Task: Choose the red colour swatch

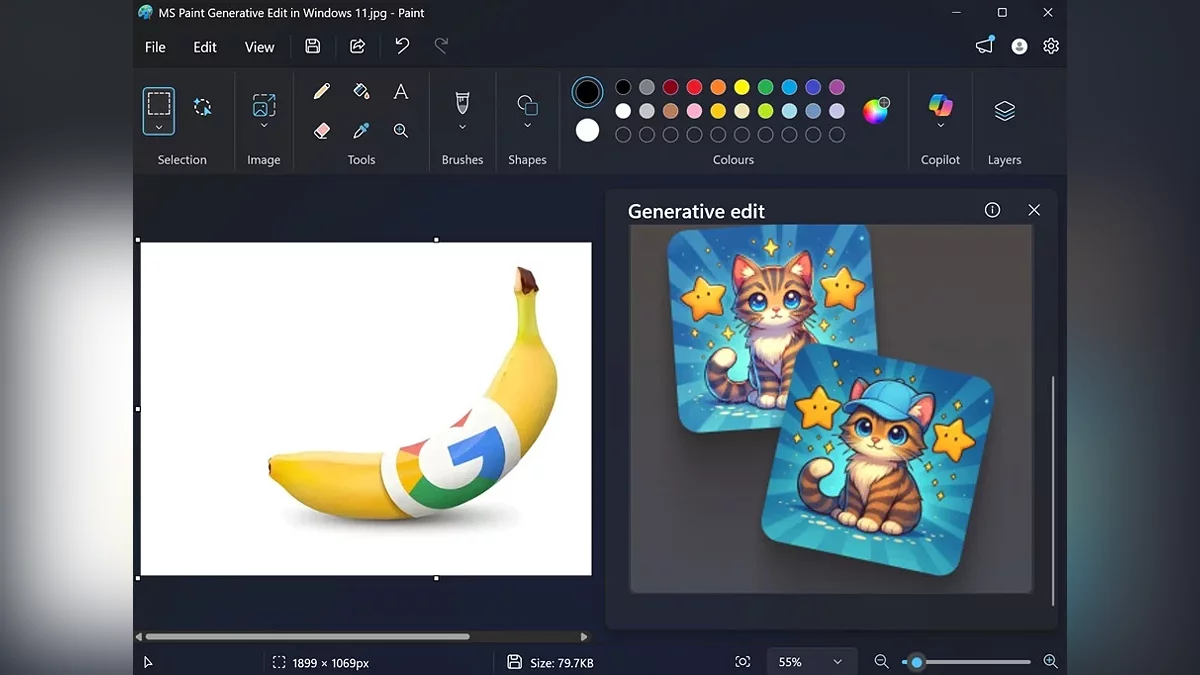Action: tap(694, 87)
